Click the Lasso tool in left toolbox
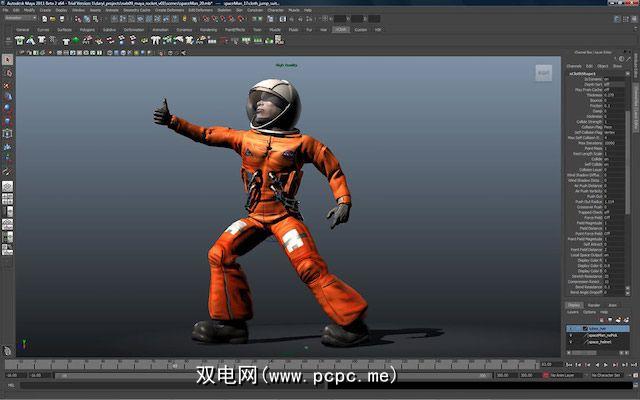This screenshot has width=640, height=400. [8, 72]
